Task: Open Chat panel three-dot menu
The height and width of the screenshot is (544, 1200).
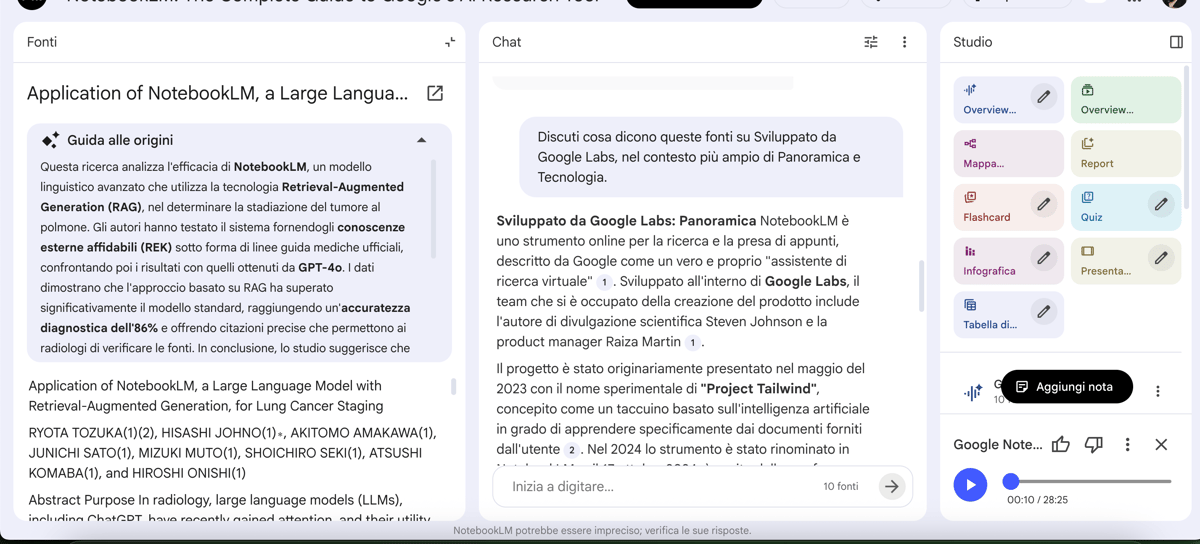Action: pos(904,42)
